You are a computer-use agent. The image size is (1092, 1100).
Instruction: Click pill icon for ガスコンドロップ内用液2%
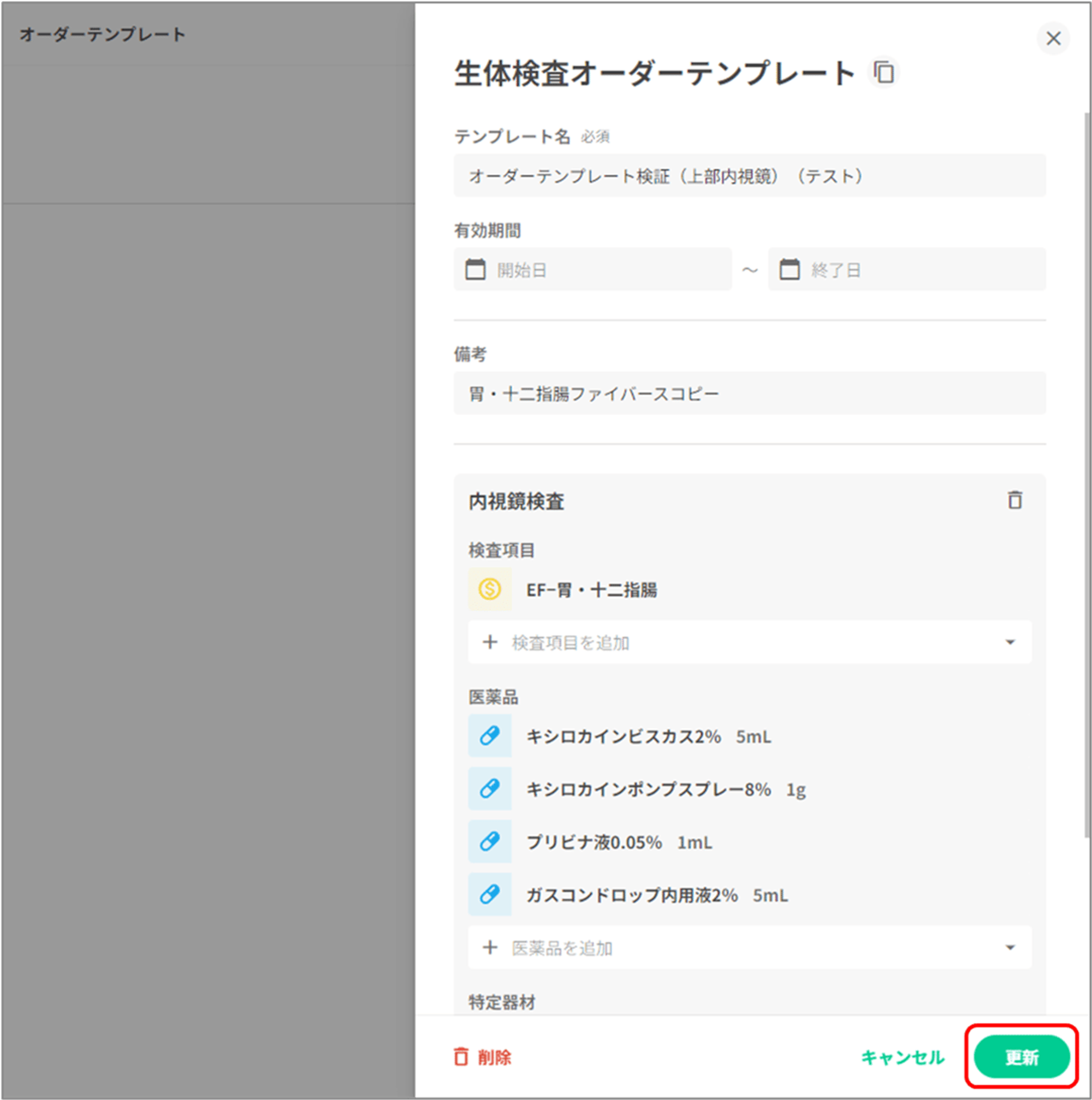pyautogui.click(x=489, y=894)
